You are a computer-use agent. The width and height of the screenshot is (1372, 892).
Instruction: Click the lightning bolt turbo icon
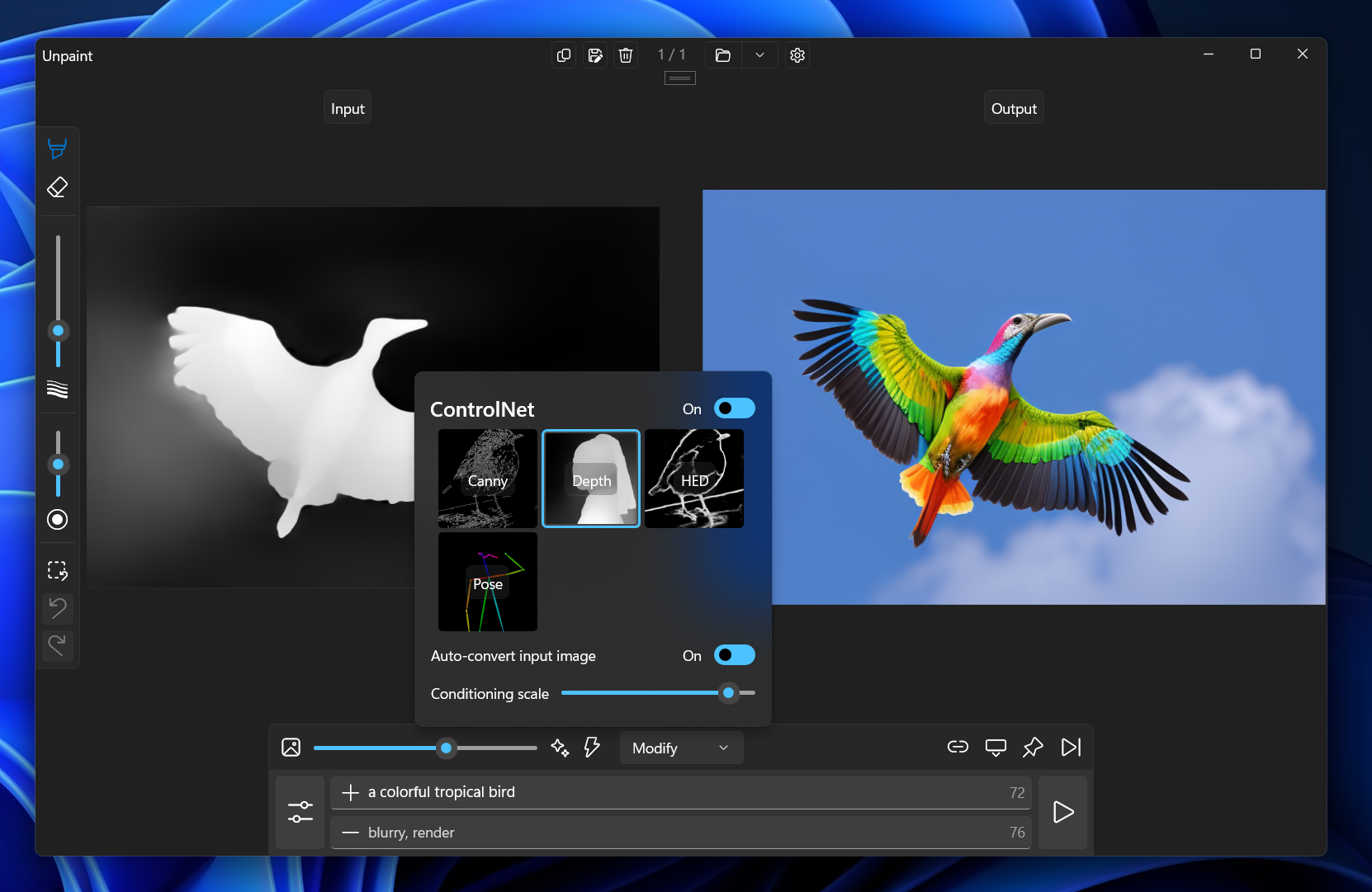click(x=592, y=748)
